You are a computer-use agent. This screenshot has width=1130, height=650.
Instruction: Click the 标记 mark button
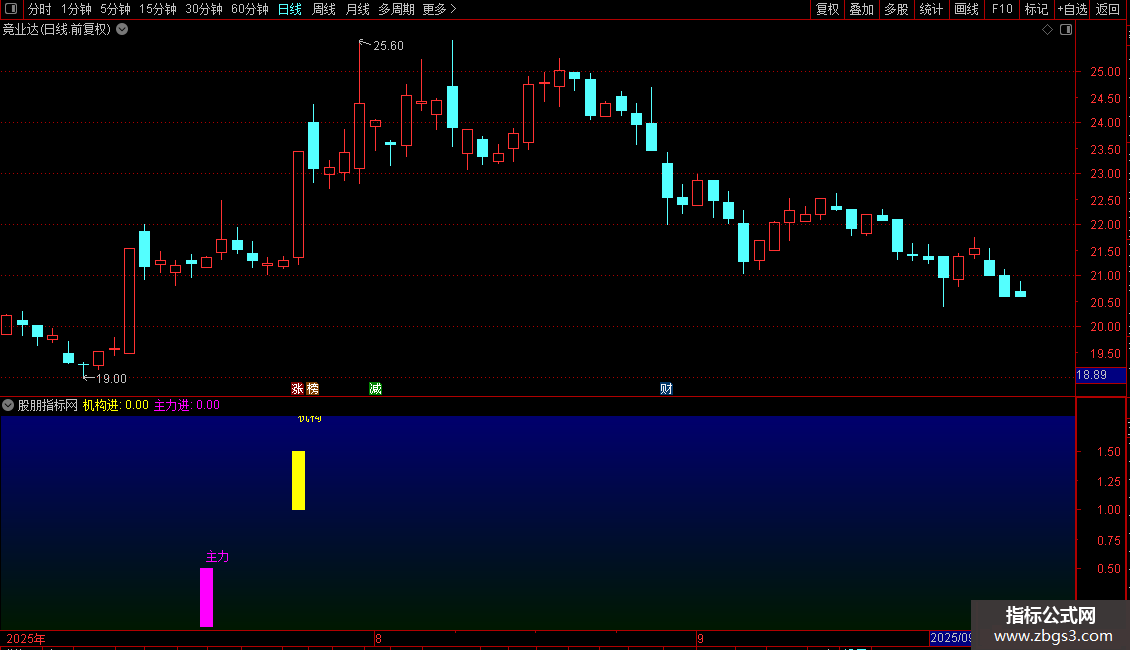[1036, 9]
